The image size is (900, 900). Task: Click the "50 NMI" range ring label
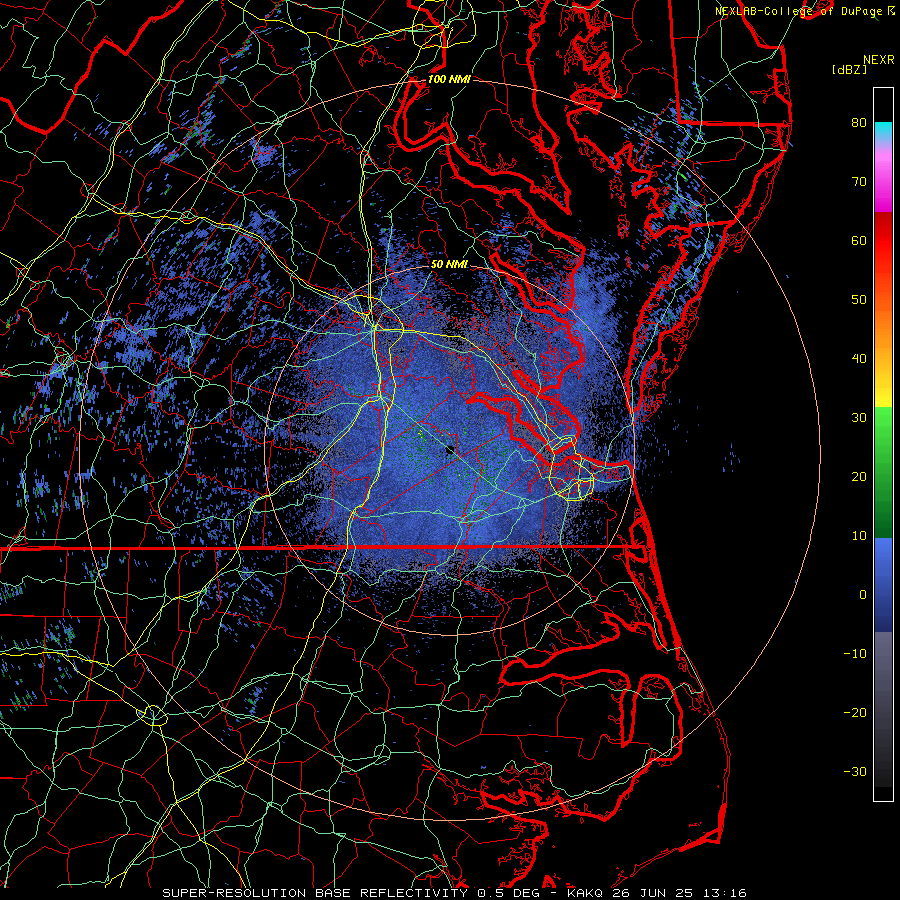pyautogui.click(x=449, y=264)
